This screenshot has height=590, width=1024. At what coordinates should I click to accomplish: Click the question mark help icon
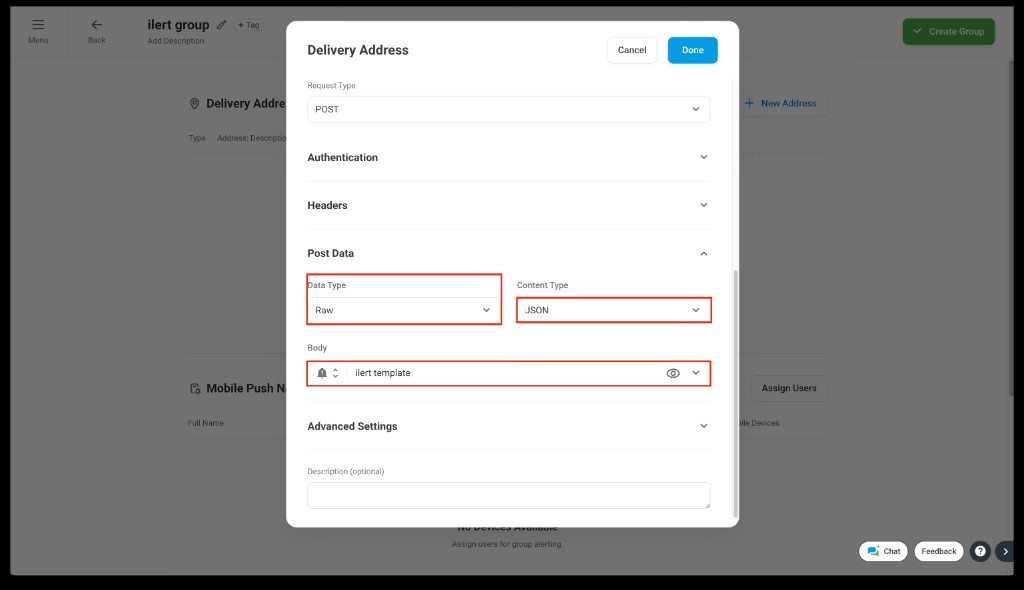pyautogui.click(x=980, y=551)
